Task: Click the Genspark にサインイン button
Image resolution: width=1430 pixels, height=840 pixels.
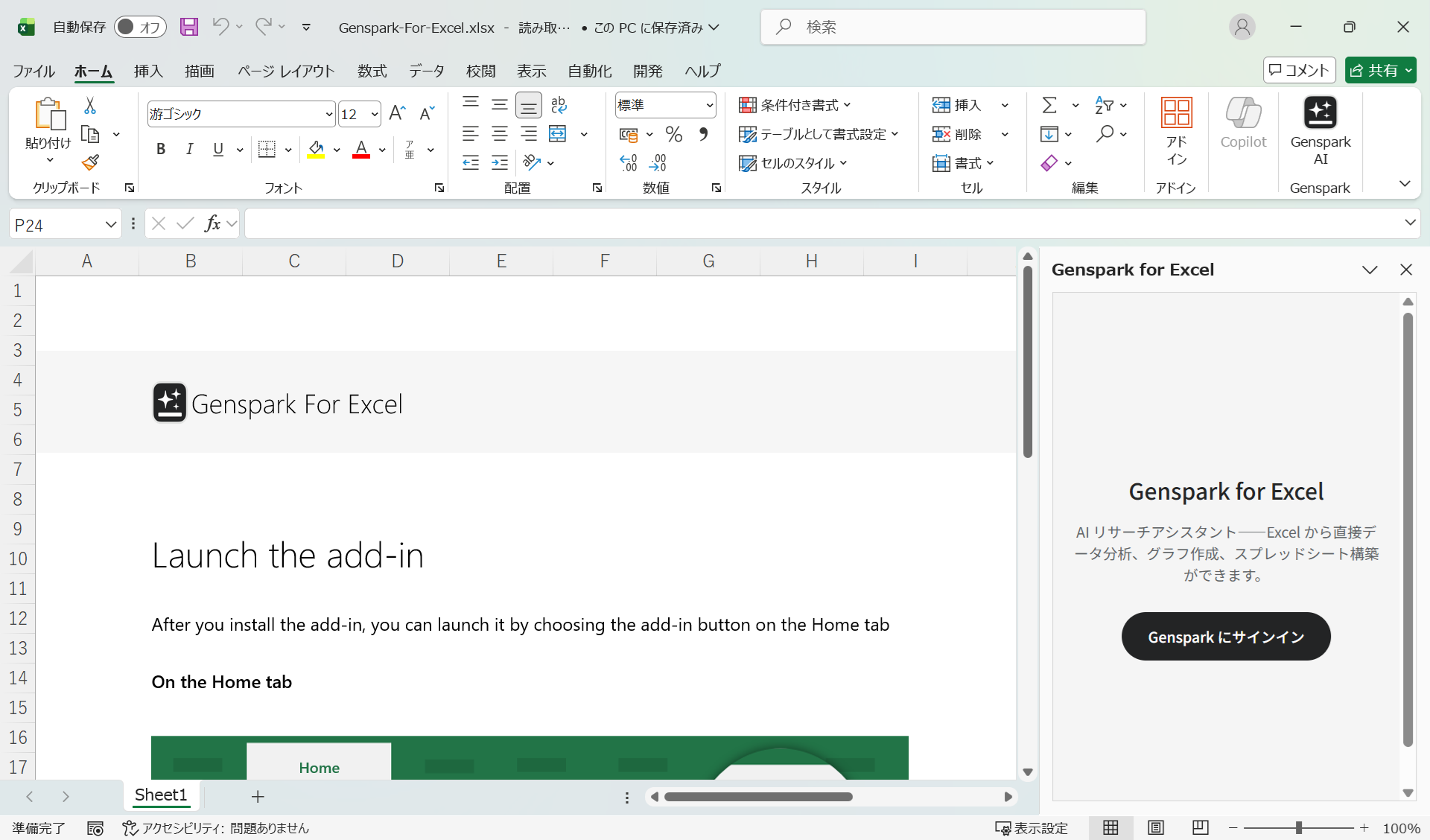Action: [1225, 637]
